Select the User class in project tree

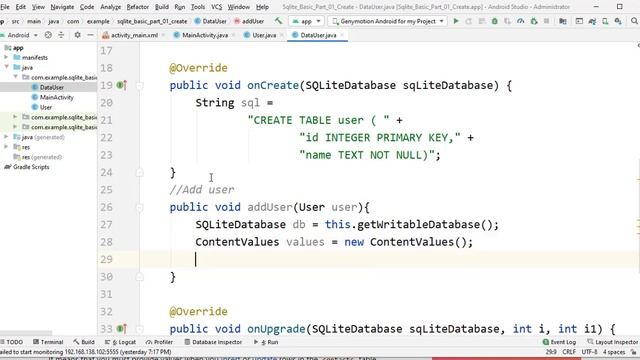[x=46, y=107]
